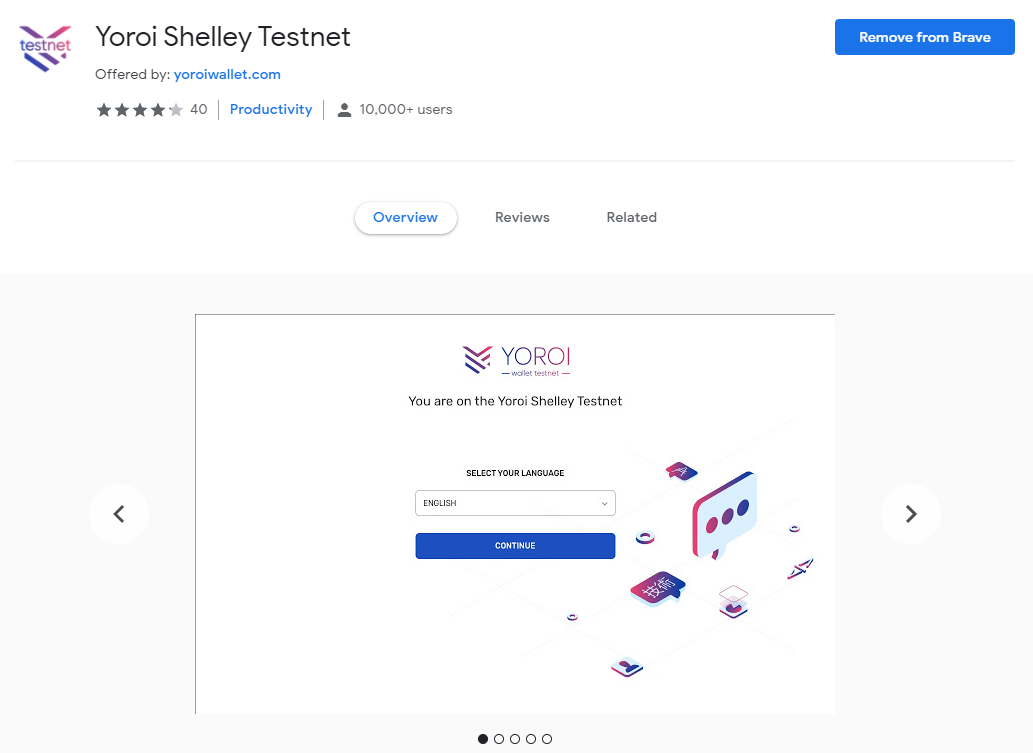Select the fifth carousel dot
This screenshot has width=1033, height=753.
point(547,739)
